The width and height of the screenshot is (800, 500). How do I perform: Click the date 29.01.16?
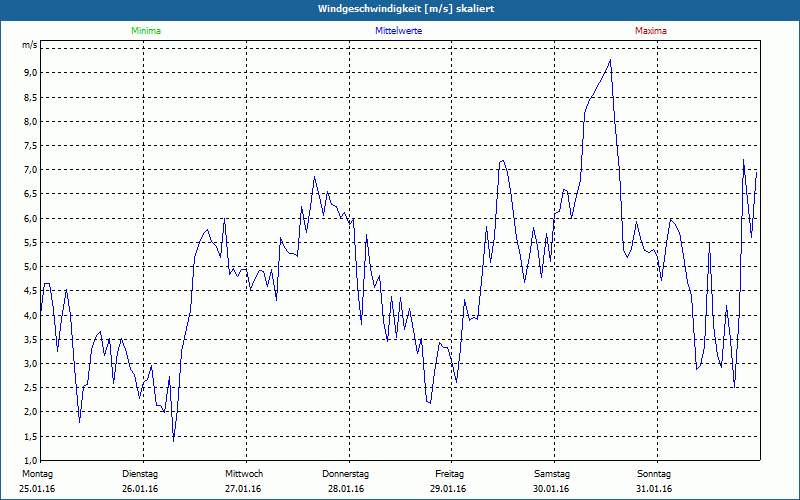point(448,489)
